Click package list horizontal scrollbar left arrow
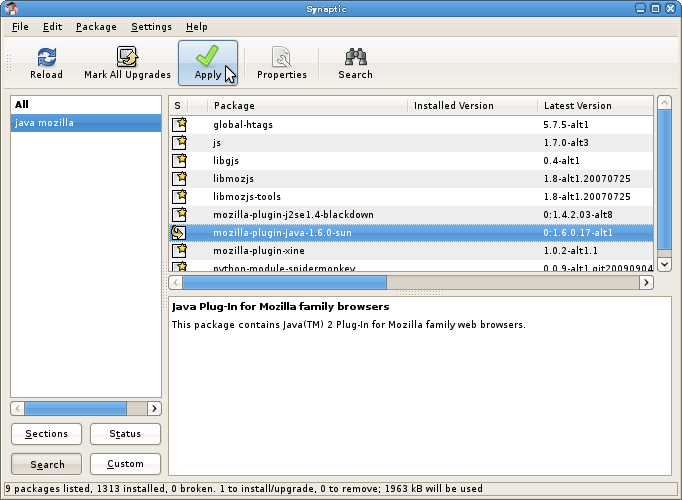 (x=176, y=283)
